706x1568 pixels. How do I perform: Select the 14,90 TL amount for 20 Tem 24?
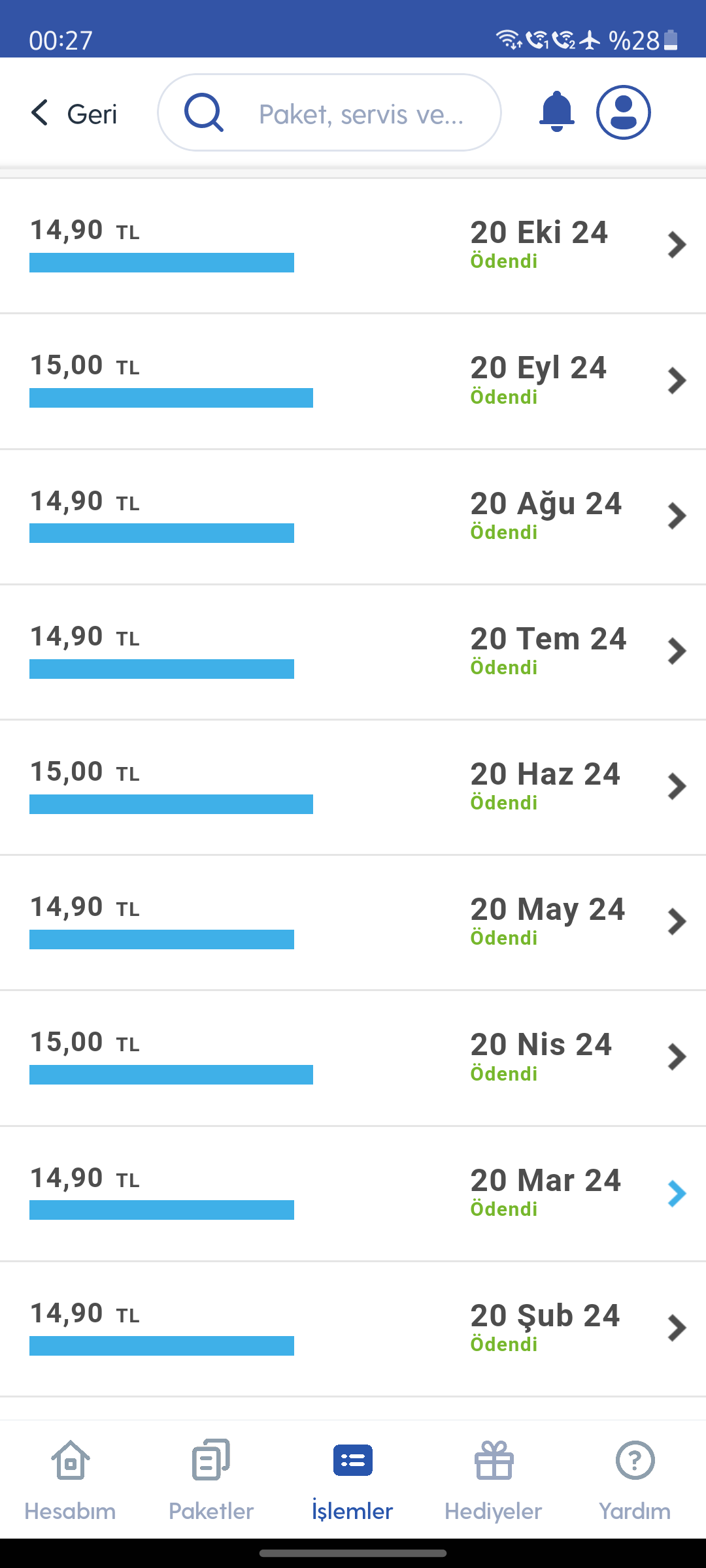[85, 636]
